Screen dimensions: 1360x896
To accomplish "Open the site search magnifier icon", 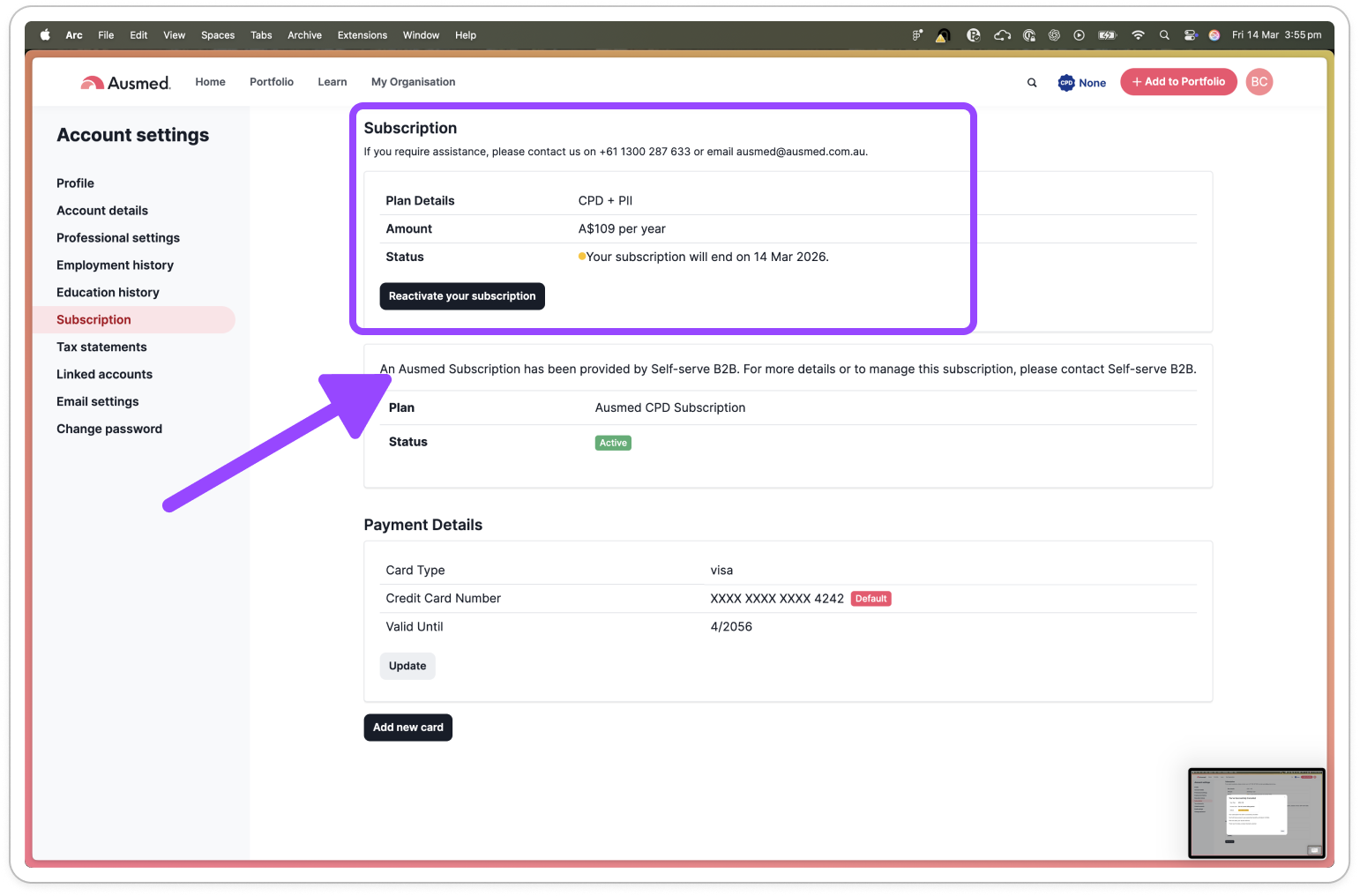I will click(1032, 83).
